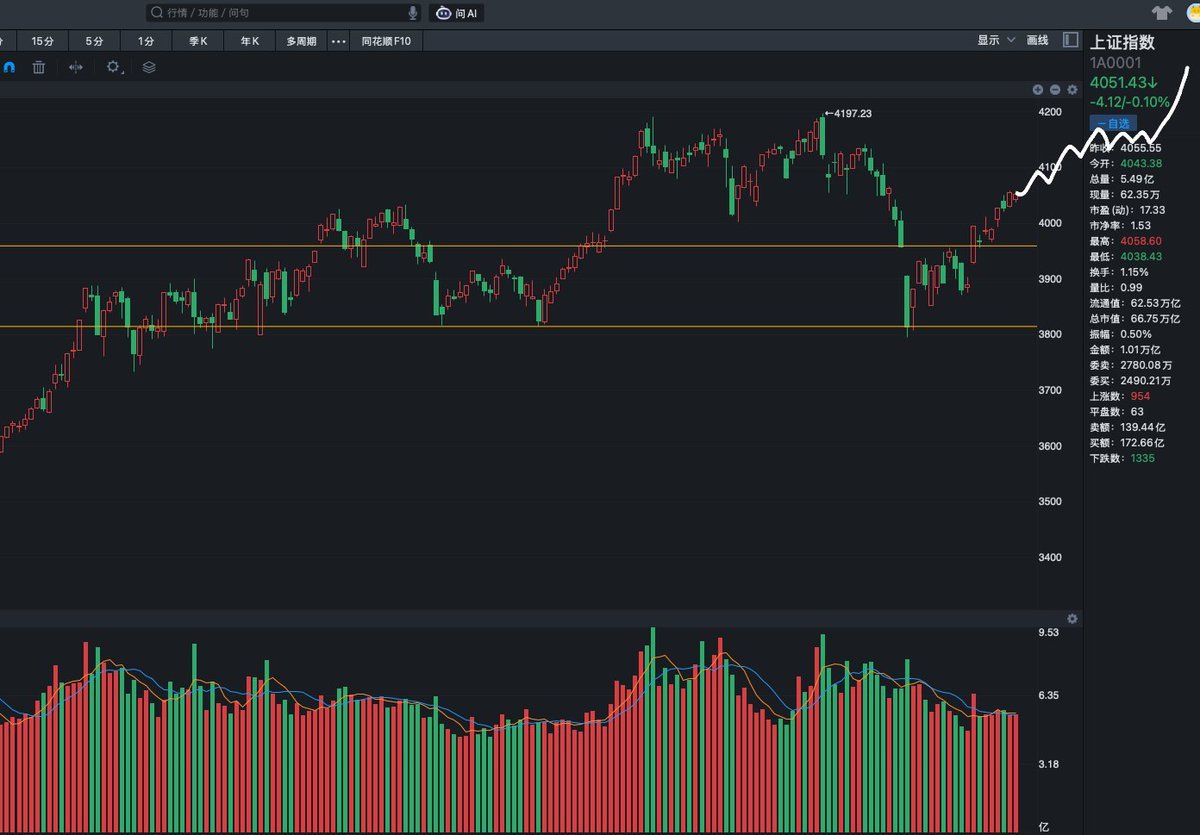
Task: Open the main chart settings gear
Action: click(x=1072, y=89)
